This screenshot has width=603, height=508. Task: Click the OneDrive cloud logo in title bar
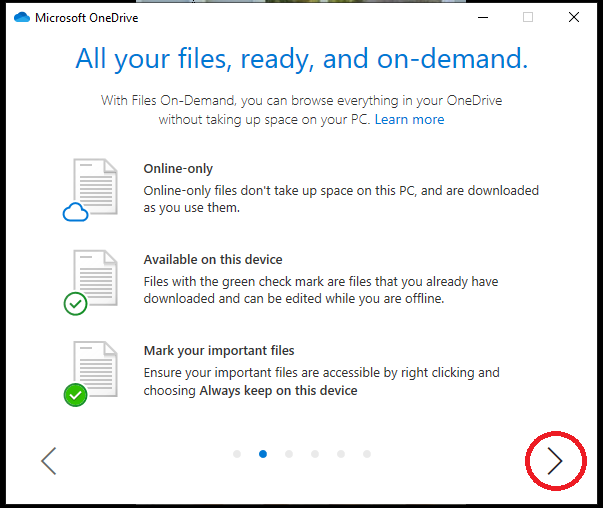22,17
